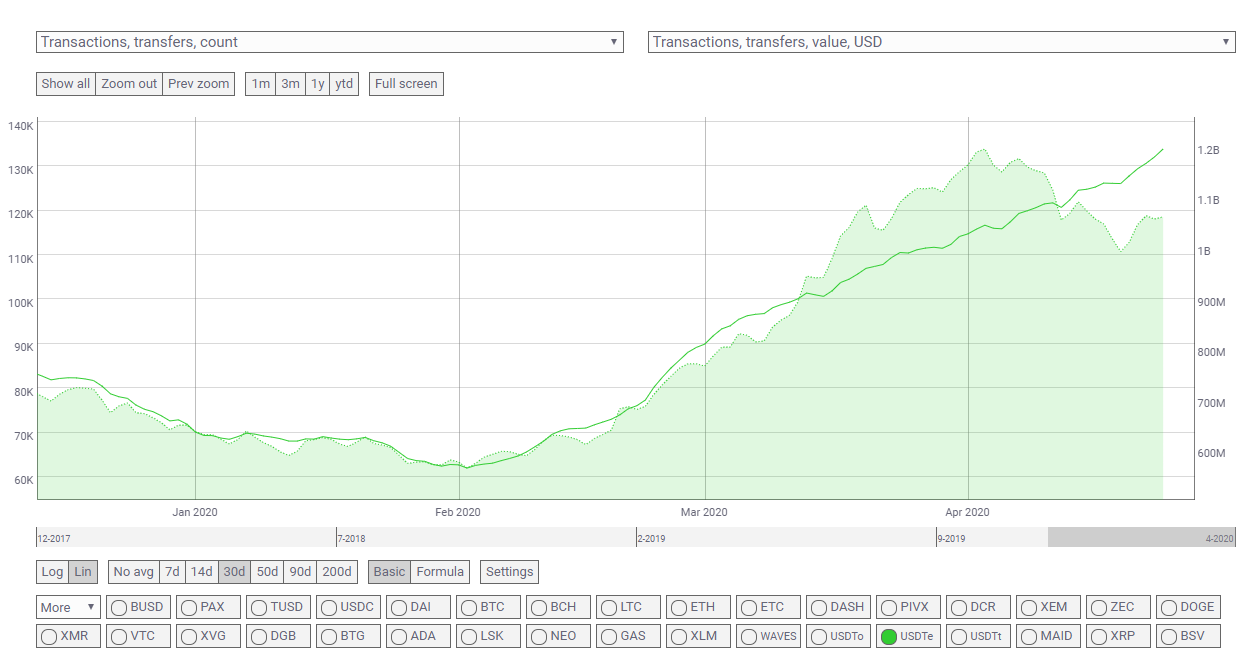
Task: Toggle the BUSD coin series
Action: [139, 607]
